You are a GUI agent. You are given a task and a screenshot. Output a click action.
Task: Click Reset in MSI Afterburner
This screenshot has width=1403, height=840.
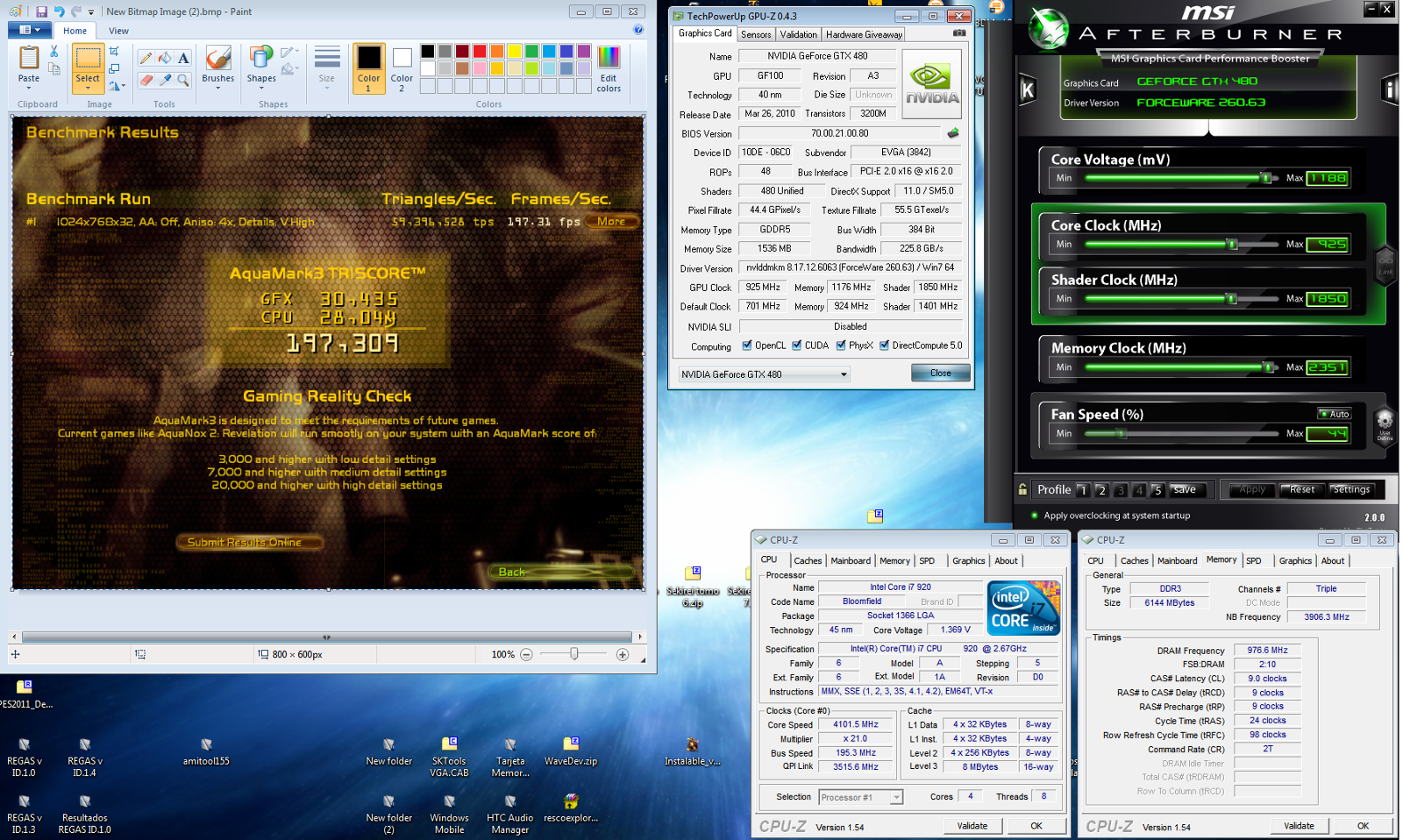[1302, 489]
